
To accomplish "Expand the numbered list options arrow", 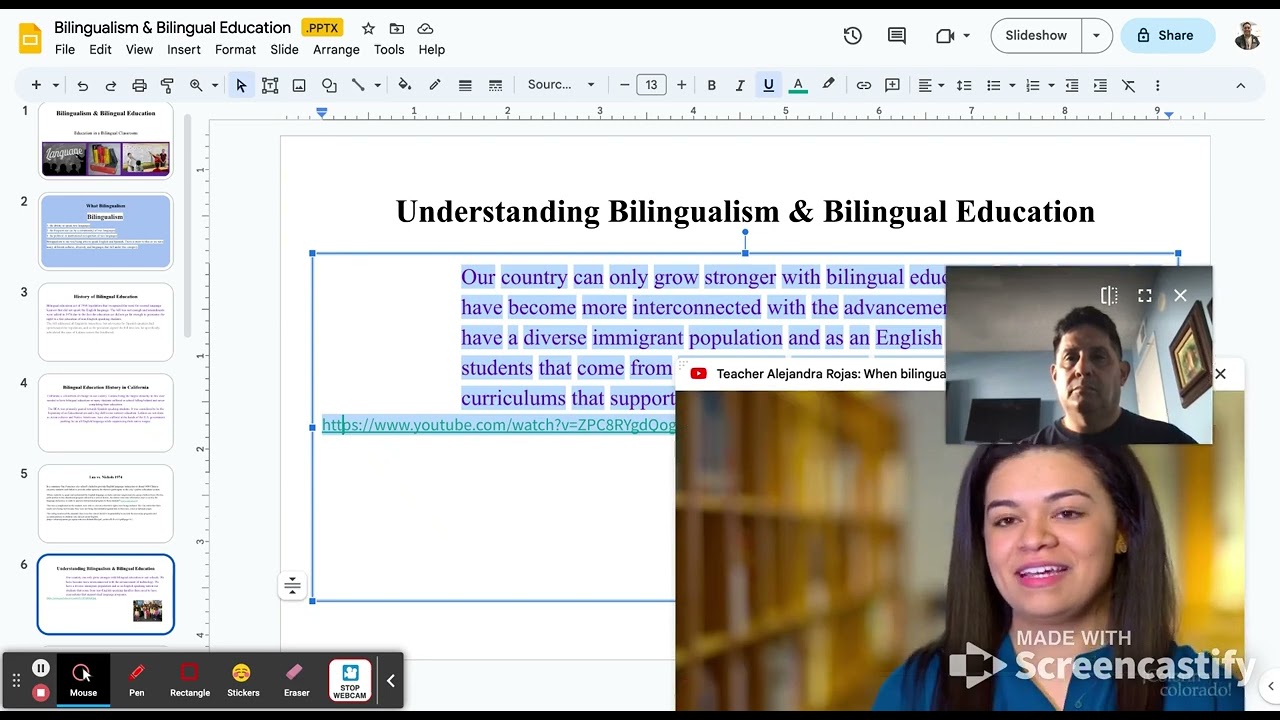I will [1051, 86].
